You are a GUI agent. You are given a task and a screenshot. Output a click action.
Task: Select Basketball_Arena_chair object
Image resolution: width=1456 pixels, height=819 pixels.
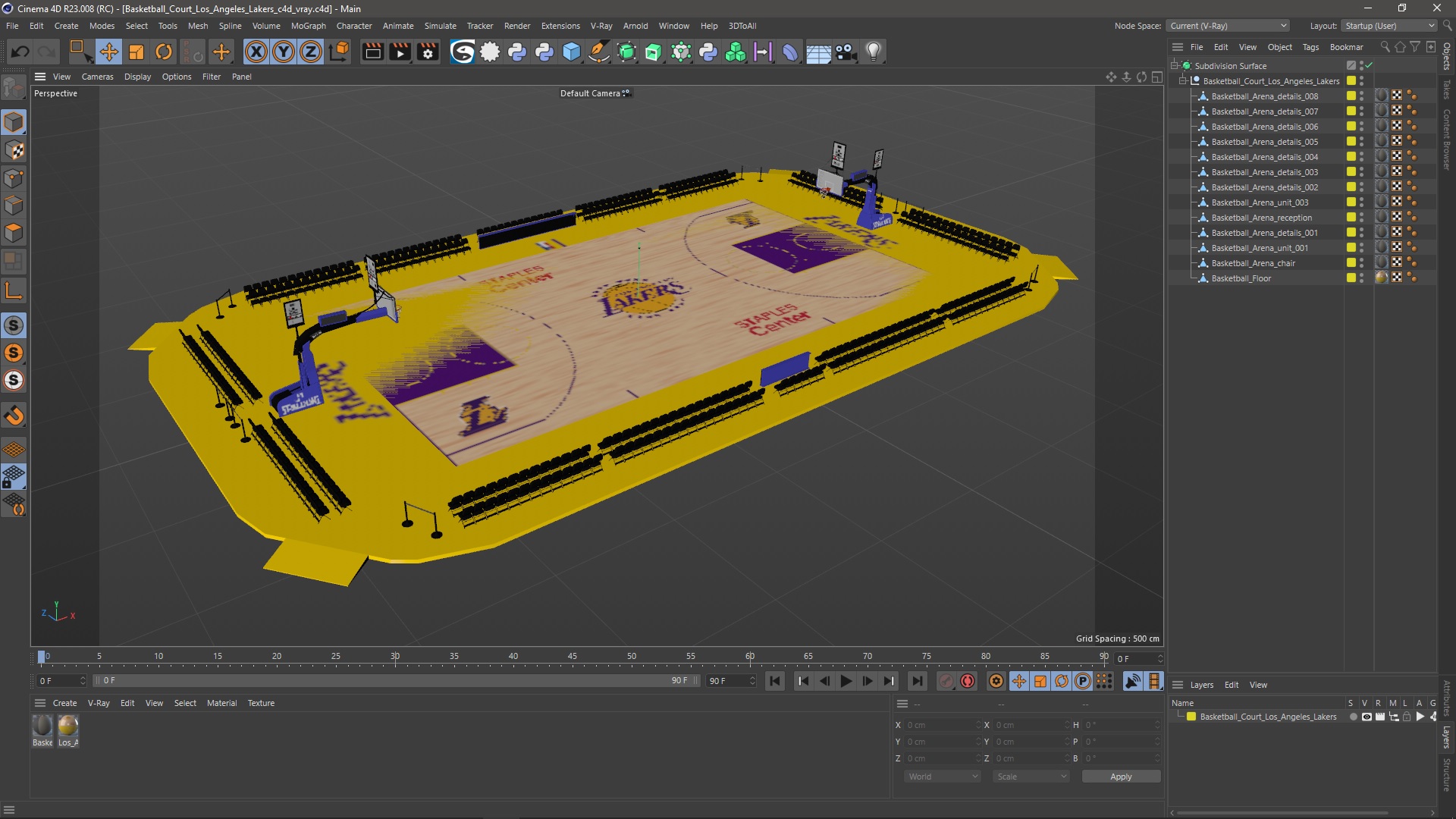[1253, 263]
